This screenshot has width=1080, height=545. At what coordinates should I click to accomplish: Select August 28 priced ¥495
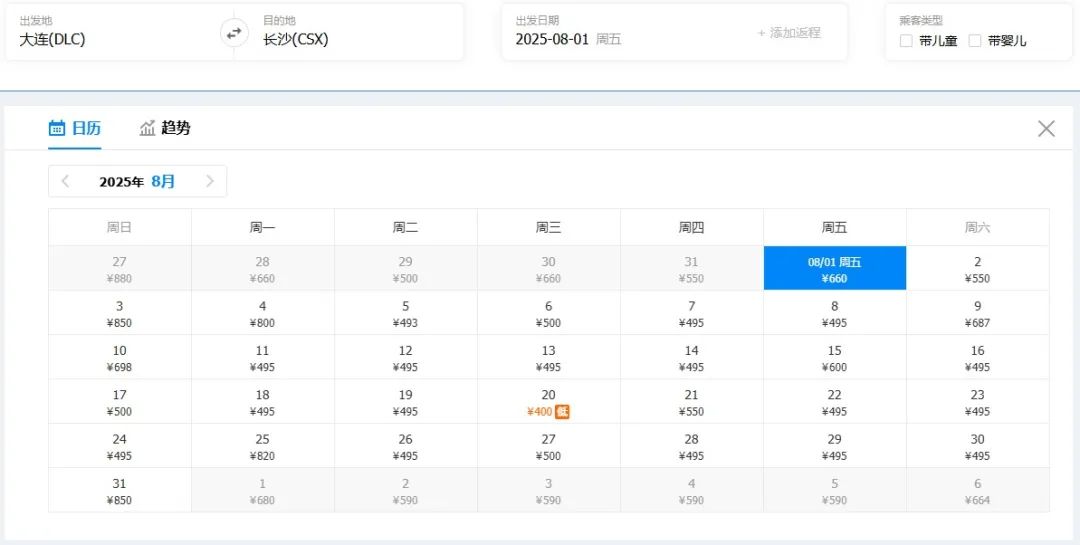click(692, 446)
